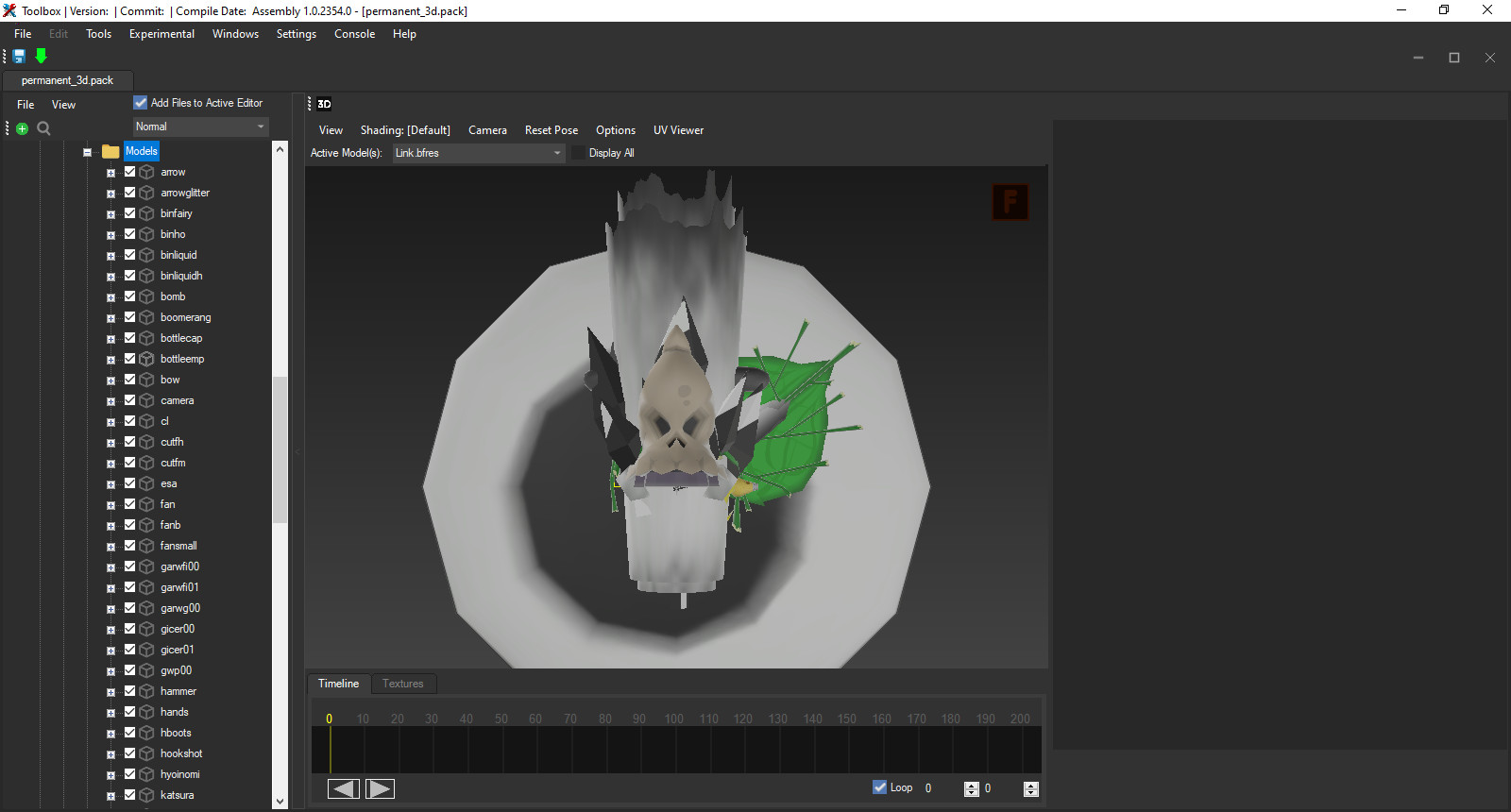
Task: Open the viewport Camera menu
Action: 487,130
